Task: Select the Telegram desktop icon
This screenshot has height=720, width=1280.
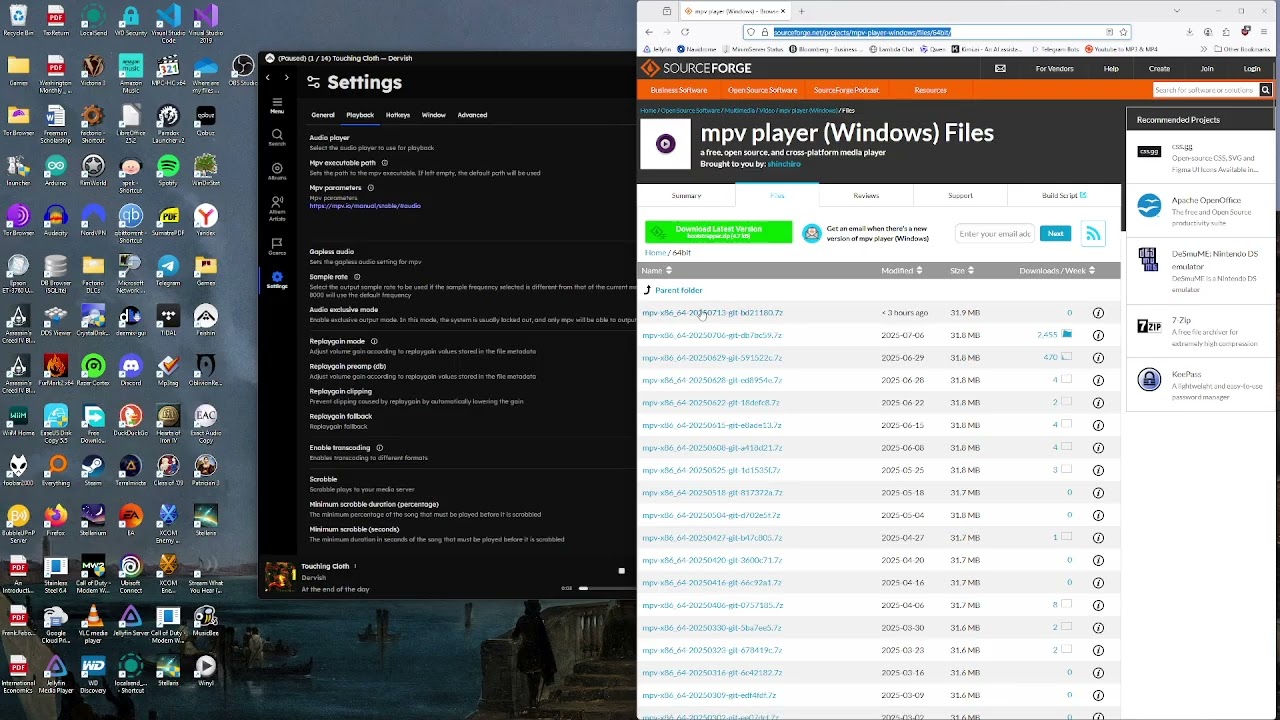Action: pyautogui.click(x=168, y=270)
